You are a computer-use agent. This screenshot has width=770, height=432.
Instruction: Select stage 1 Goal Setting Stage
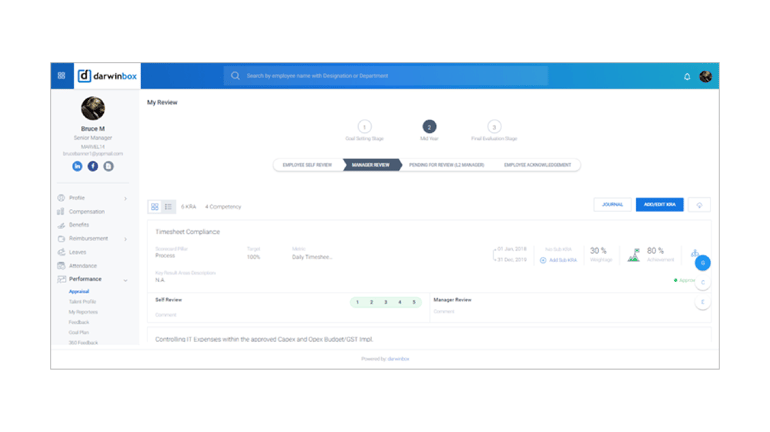click(x=364, y=127)
